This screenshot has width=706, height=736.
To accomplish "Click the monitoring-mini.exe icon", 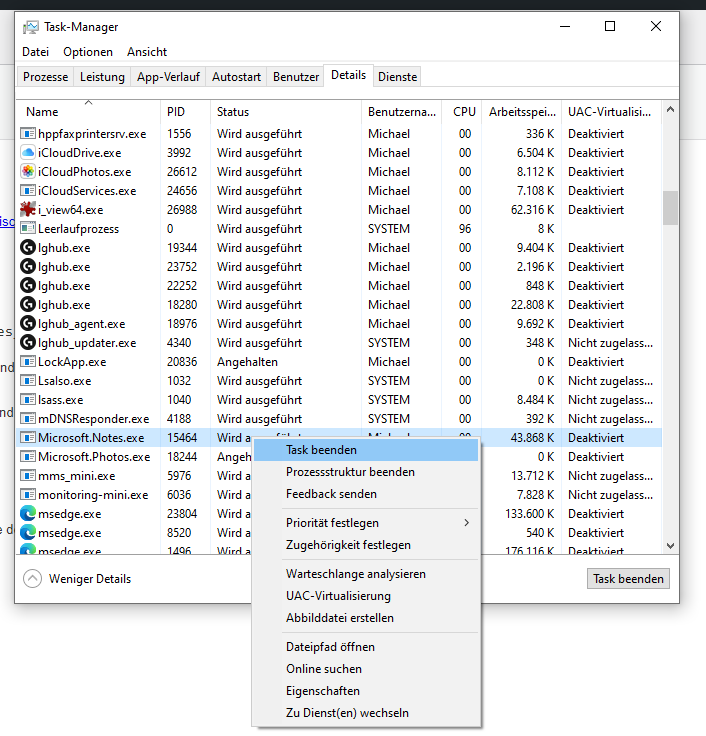I will pos(28,495).
